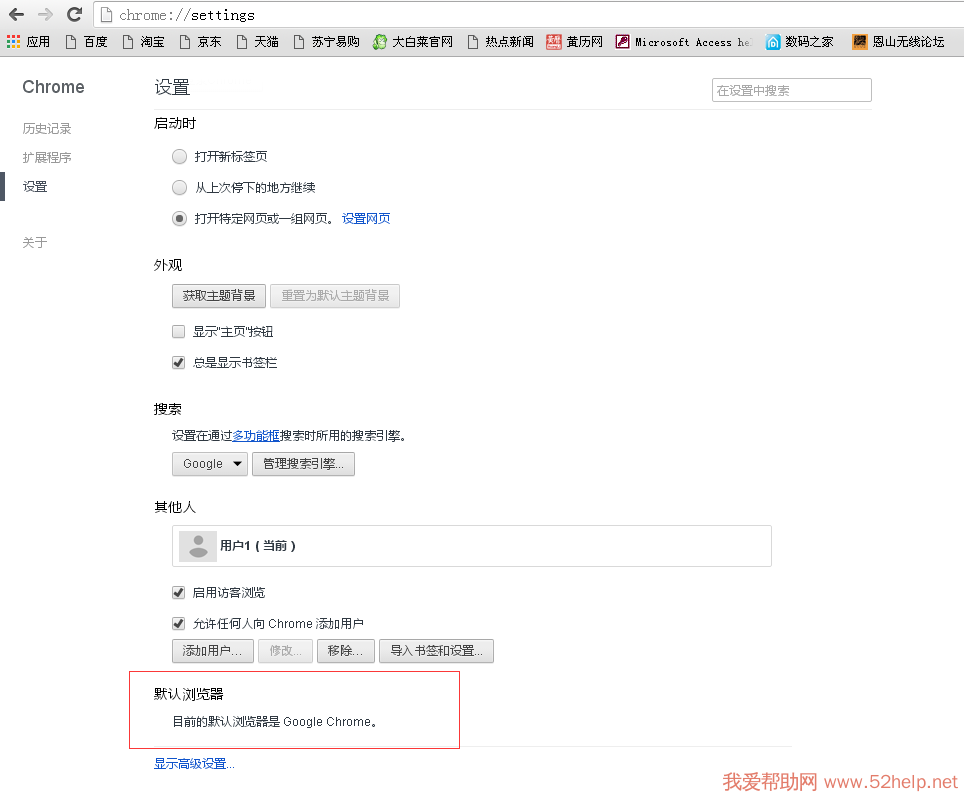
Task: Expand 显示高级设置 link
Action: [194, 764]
